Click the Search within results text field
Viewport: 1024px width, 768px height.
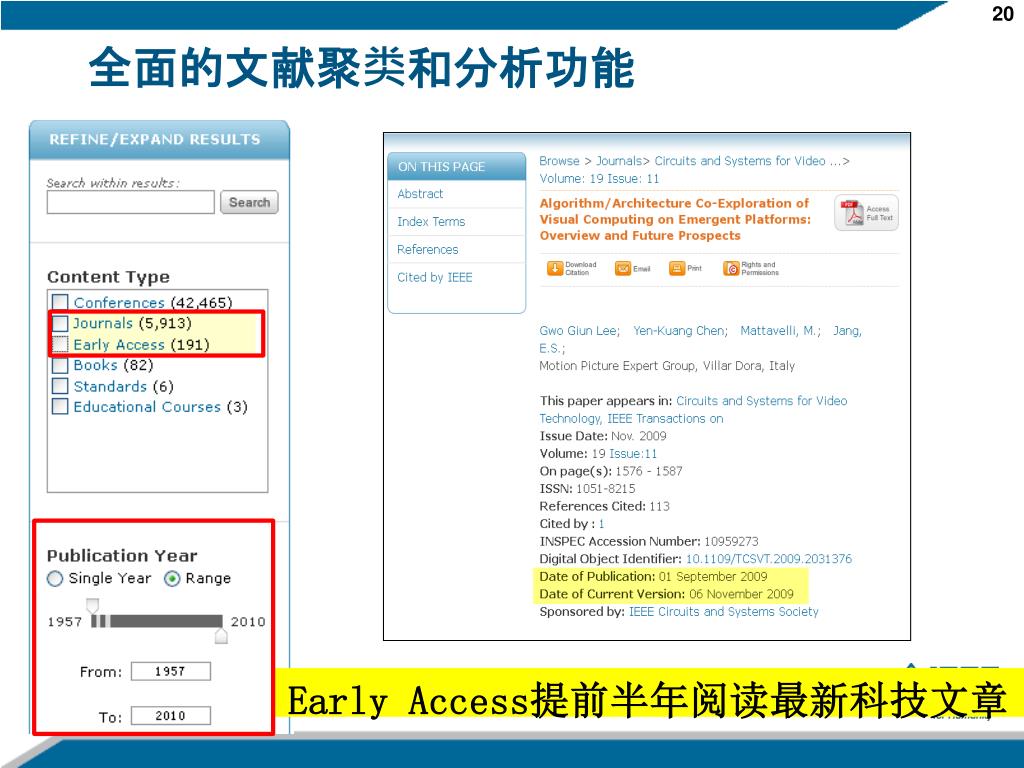(131, 202)
